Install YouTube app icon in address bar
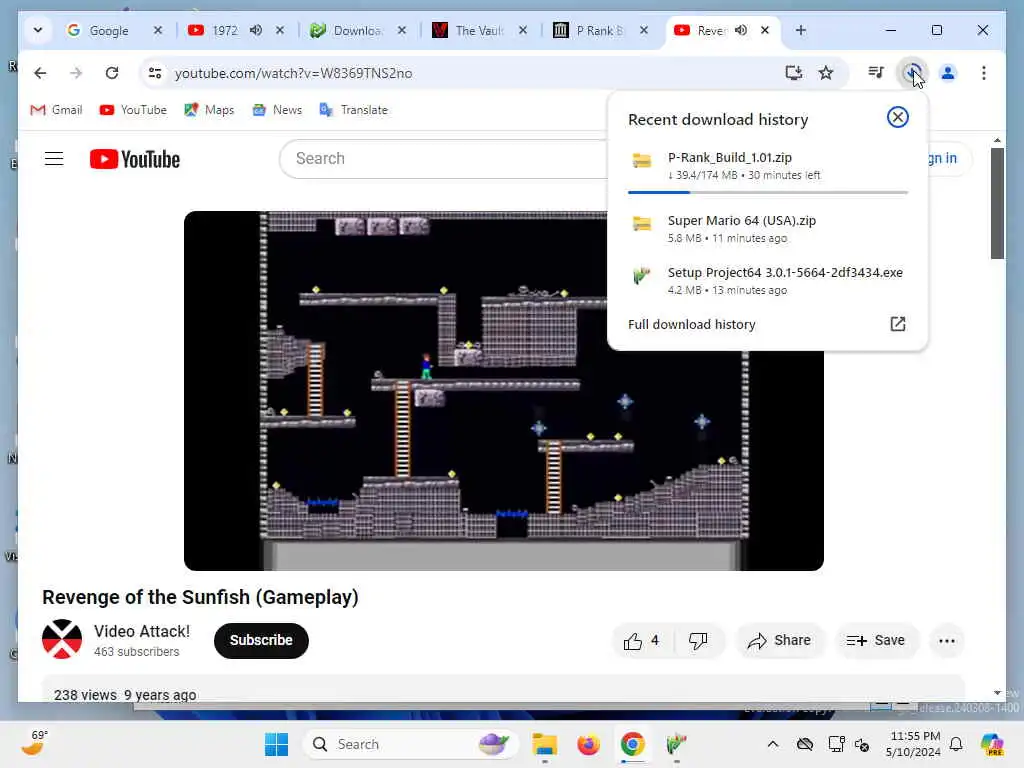Image resolution: width=1024 pixels, height=768 pixels. tap(793, 73)
